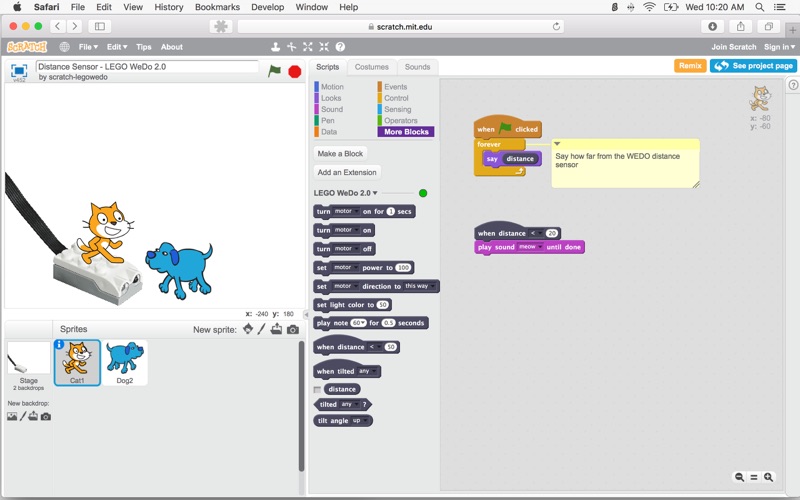Select the Shrink sprite tool
The width and height of the screenshot is (800, 500).
(324, 47)
